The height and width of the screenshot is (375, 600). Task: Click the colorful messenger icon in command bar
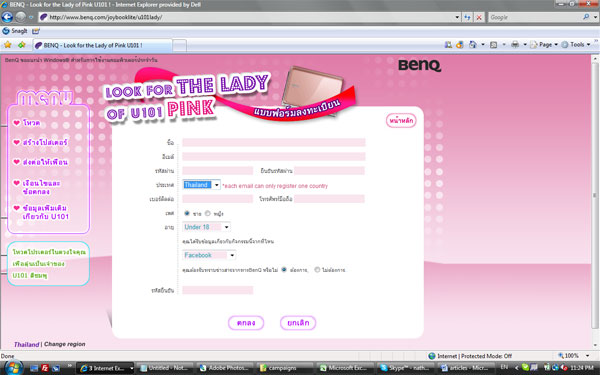tap(460, 45)
